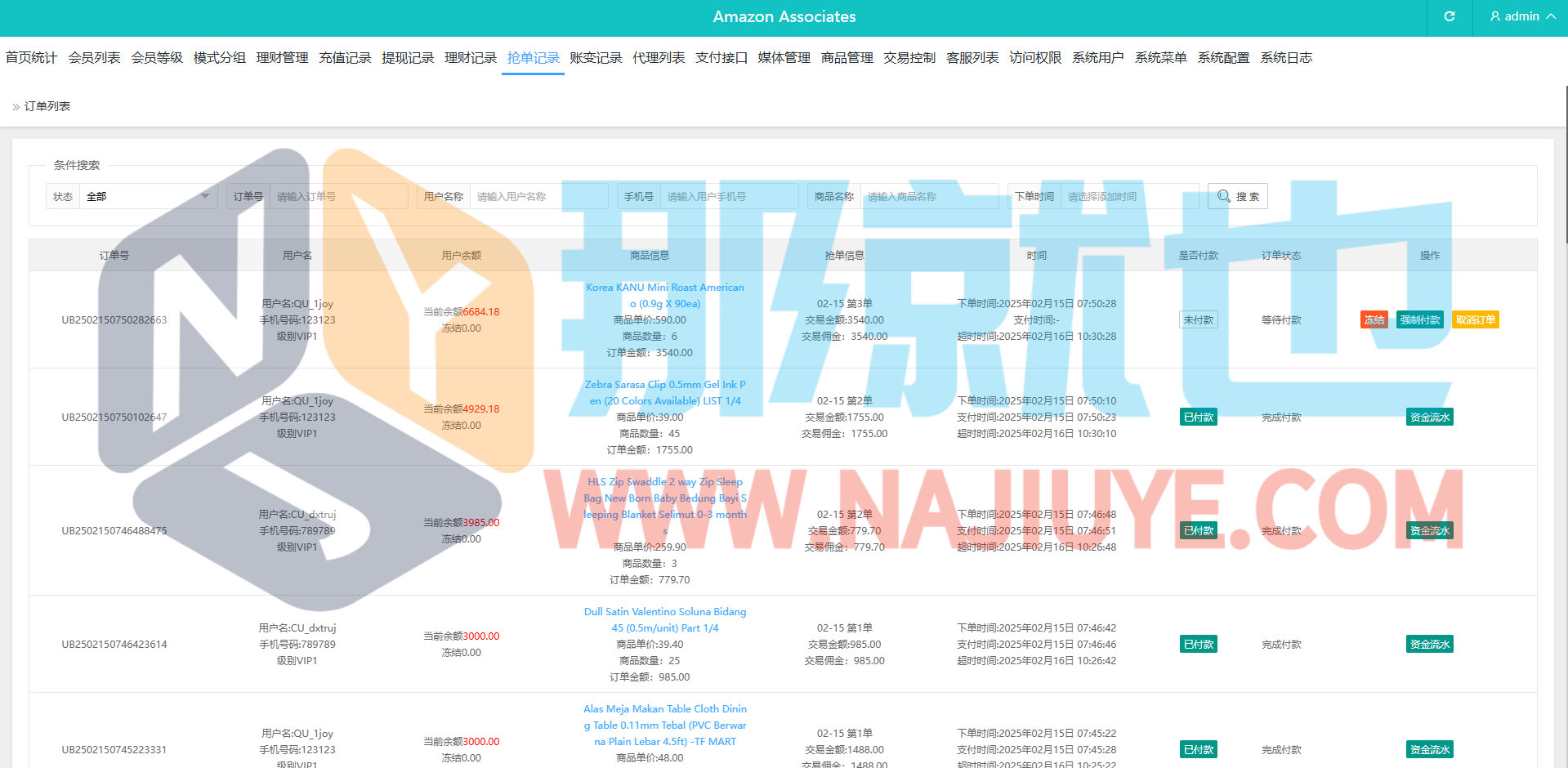
Task: Open fund flow for order UB2502150750102647
Action: [x=1429, y=417]
